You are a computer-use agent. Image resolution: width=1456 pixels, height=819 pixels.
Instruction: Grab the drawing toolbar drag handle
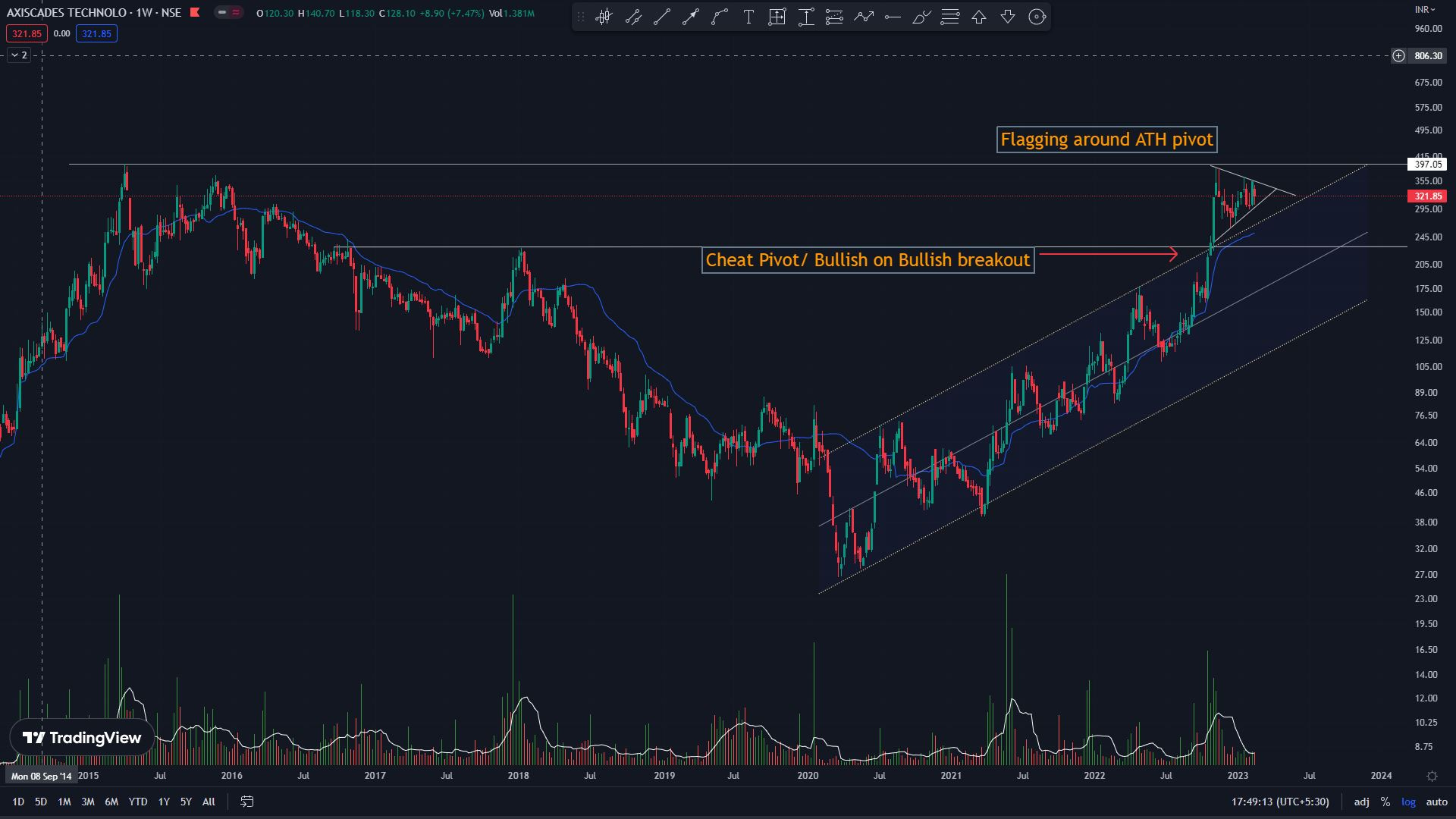tap(581, 17)
